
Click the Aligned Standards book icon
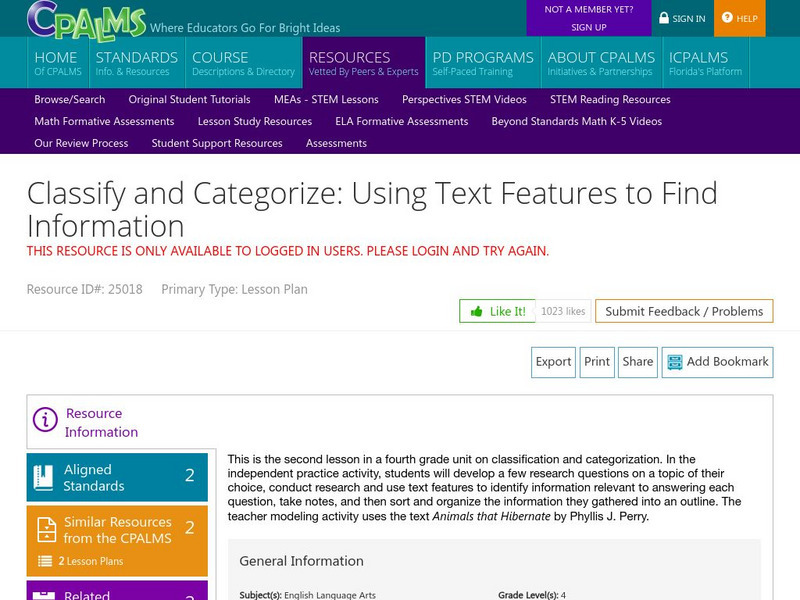click(43, 477)
